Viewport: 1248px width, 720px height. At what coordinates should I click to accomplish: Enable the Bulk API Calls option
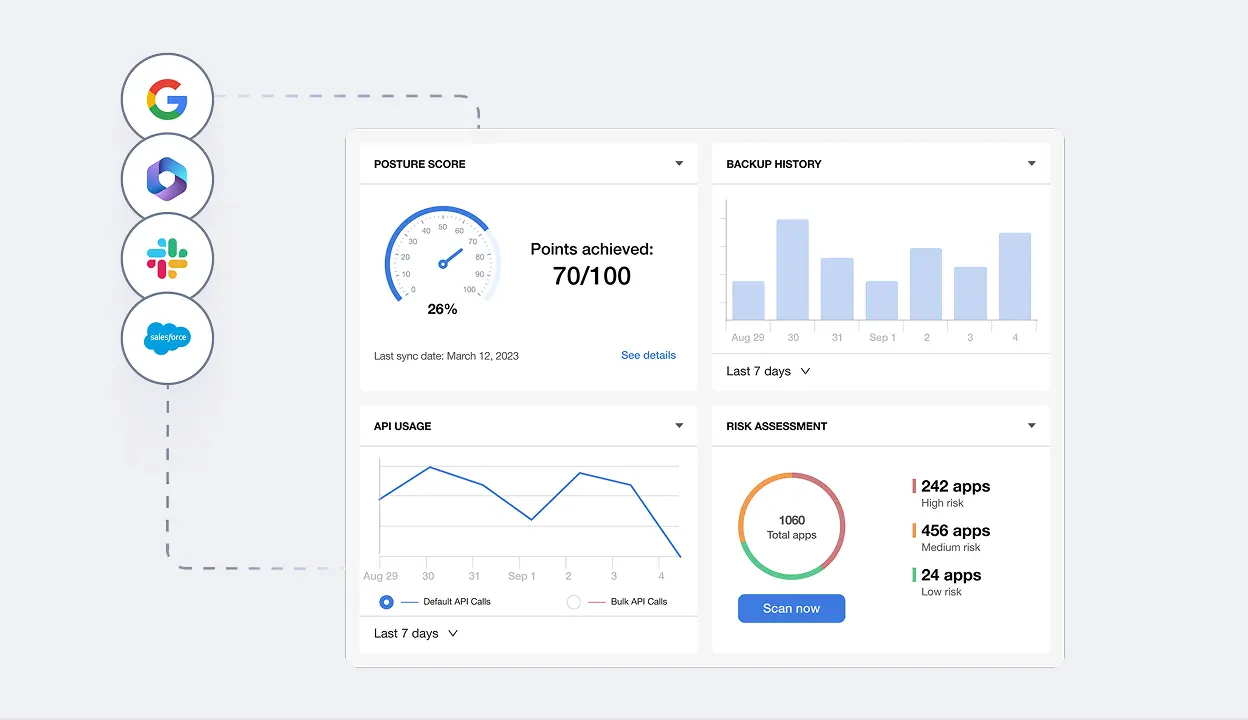pyautogui.click(x=573, y=601)
